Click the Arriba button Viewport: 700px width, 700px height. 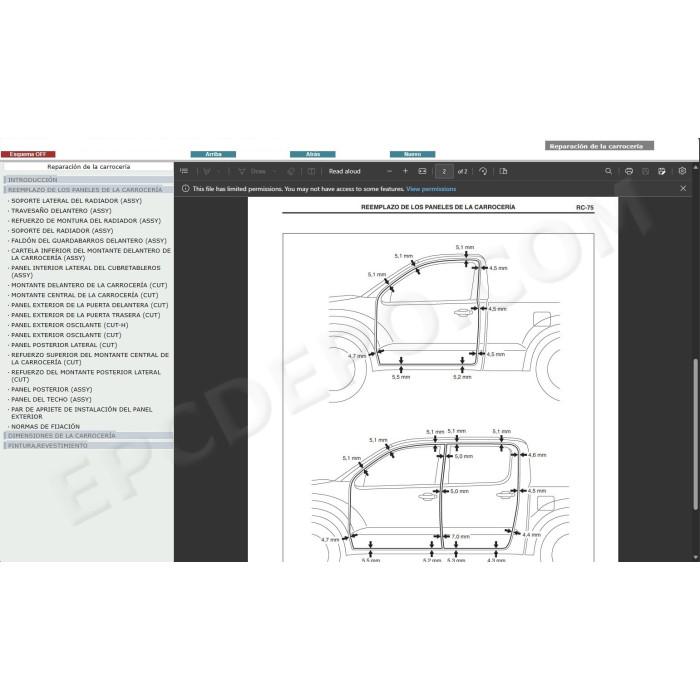213,154
